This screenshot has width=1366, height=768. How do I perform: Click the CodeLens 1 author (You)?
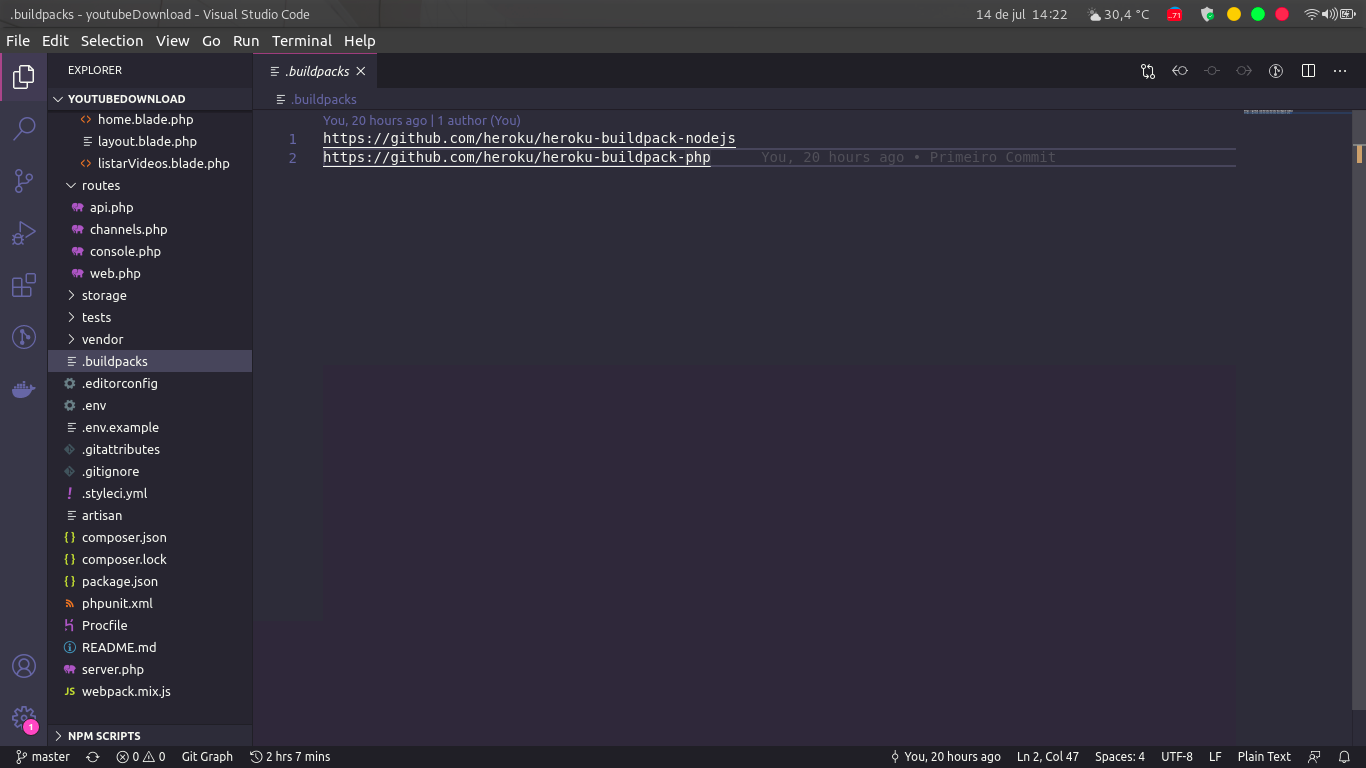point(479,120)
